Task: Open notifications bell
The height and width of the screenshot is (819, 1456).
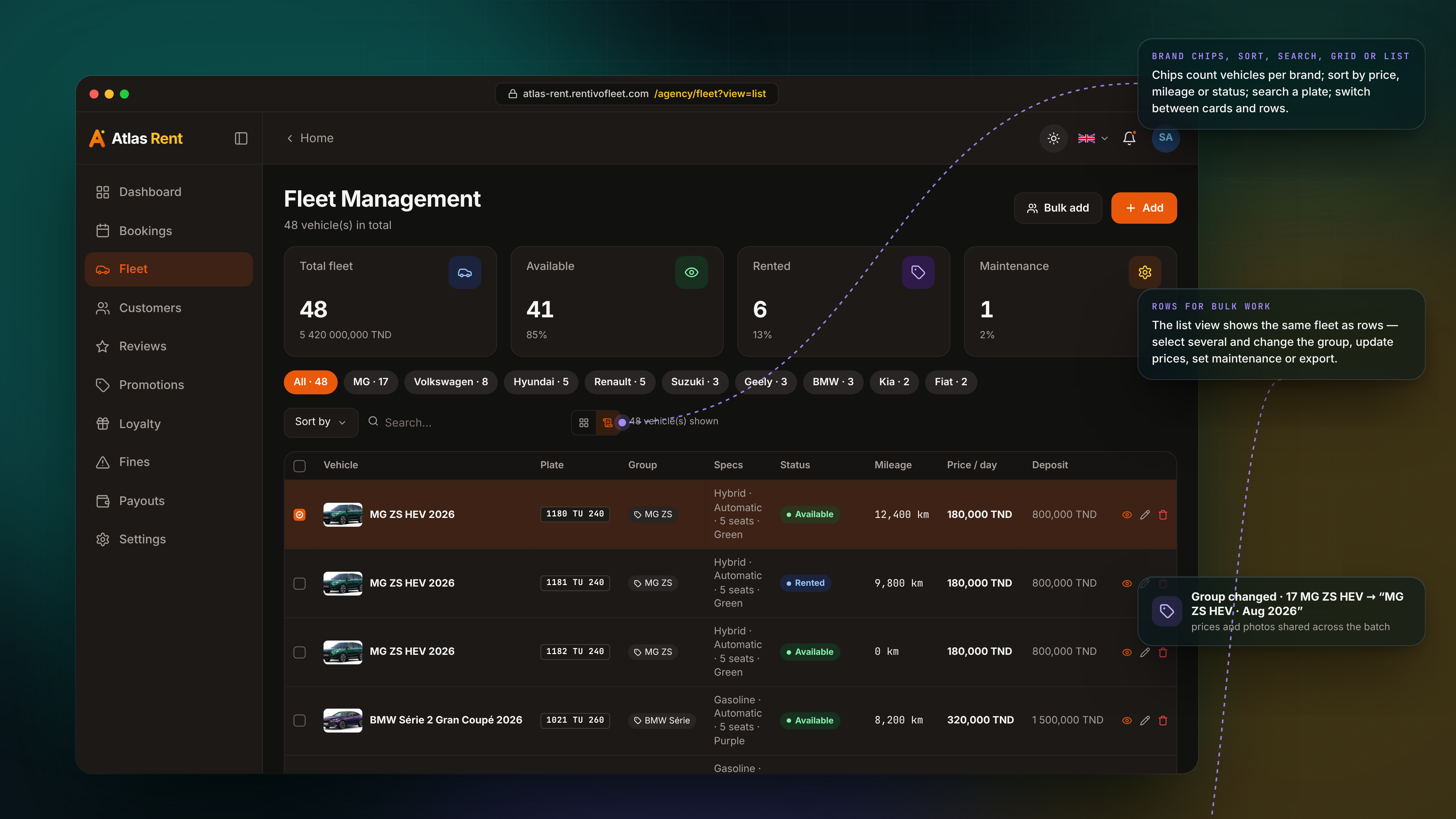Action: (x=1129, y=138)
